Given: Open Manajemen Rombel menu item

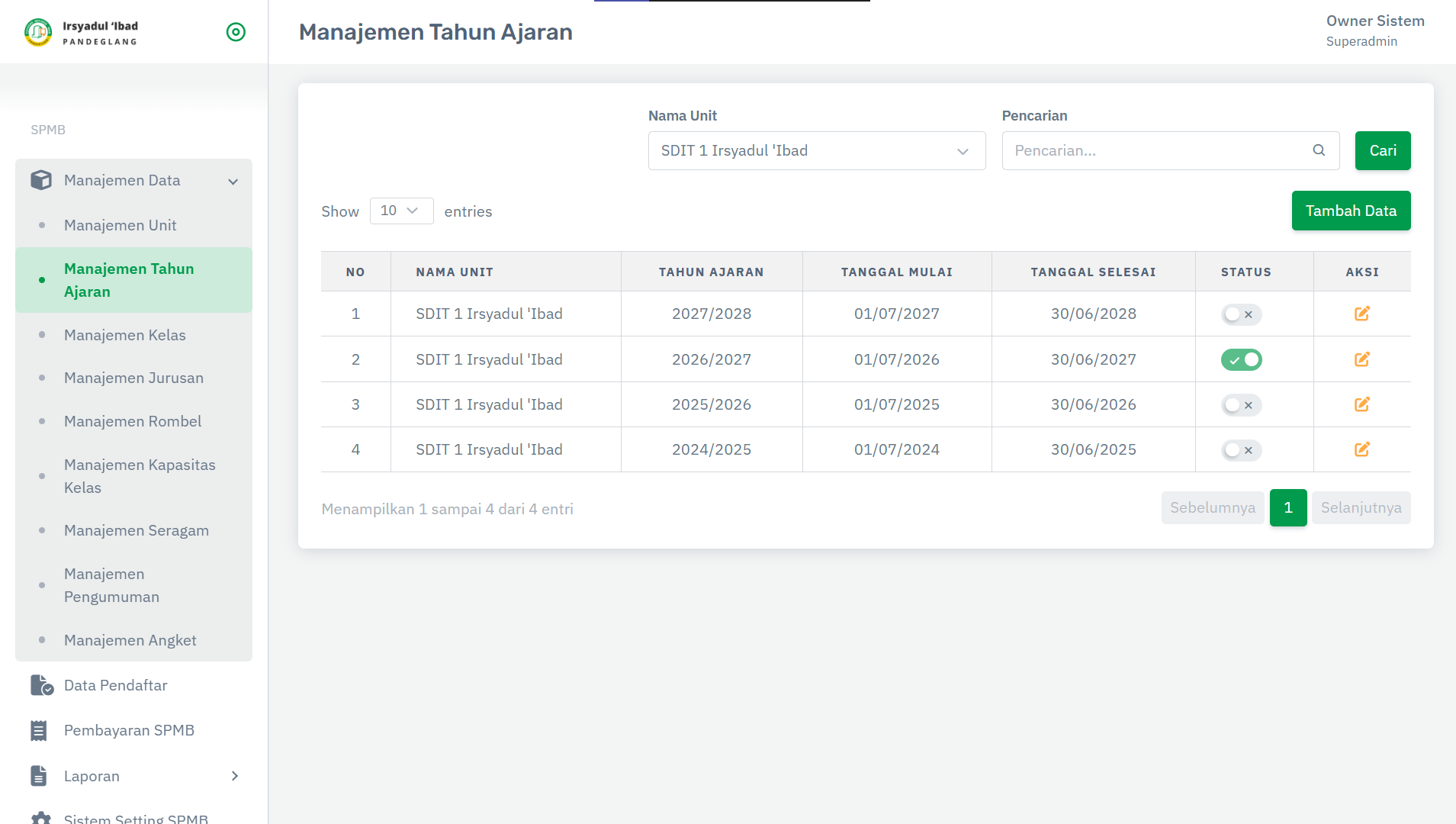Looking at the screenshot, I should click(133, 421).
